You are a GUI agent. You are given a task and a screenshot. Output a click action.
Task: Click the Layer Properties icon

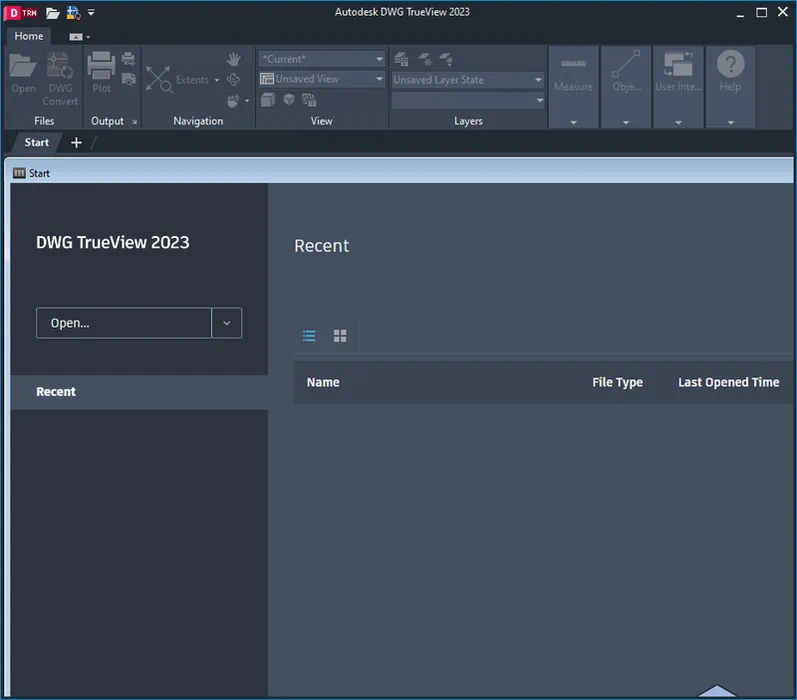[x=401, y=59]
